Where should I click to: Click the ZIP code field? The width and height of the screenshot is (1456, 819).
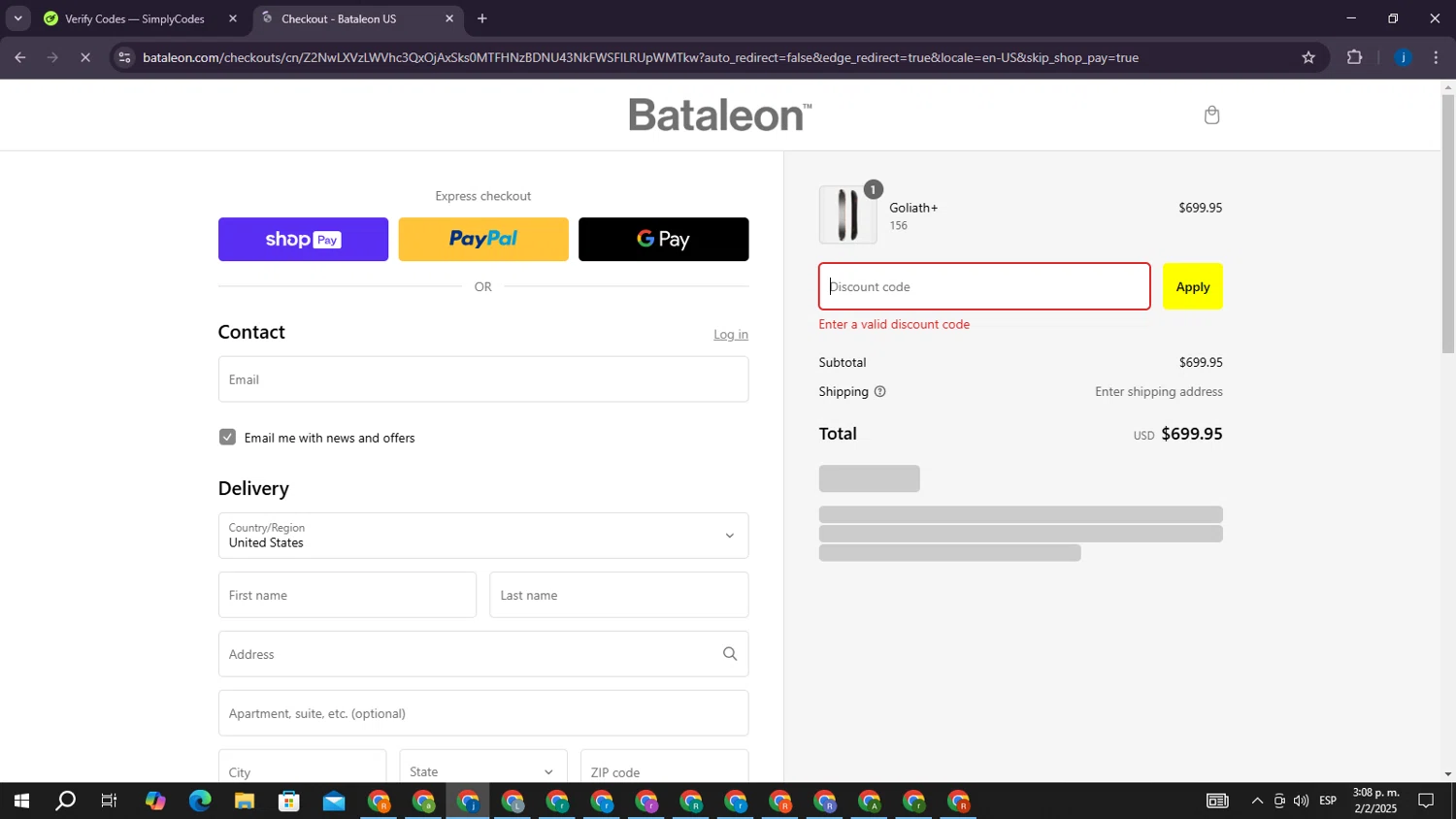coord(664,770)
